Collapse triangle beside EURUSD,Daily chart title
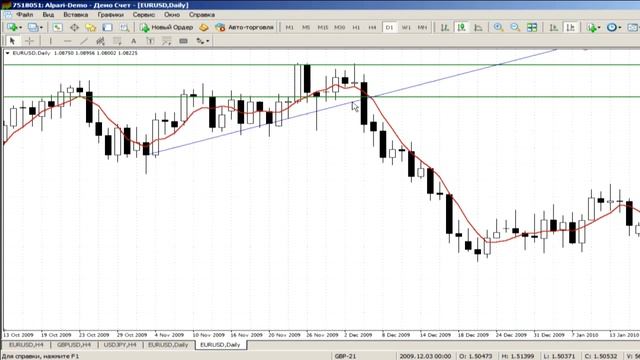Screen dimensions: 640x360 (x=7, y=53)
